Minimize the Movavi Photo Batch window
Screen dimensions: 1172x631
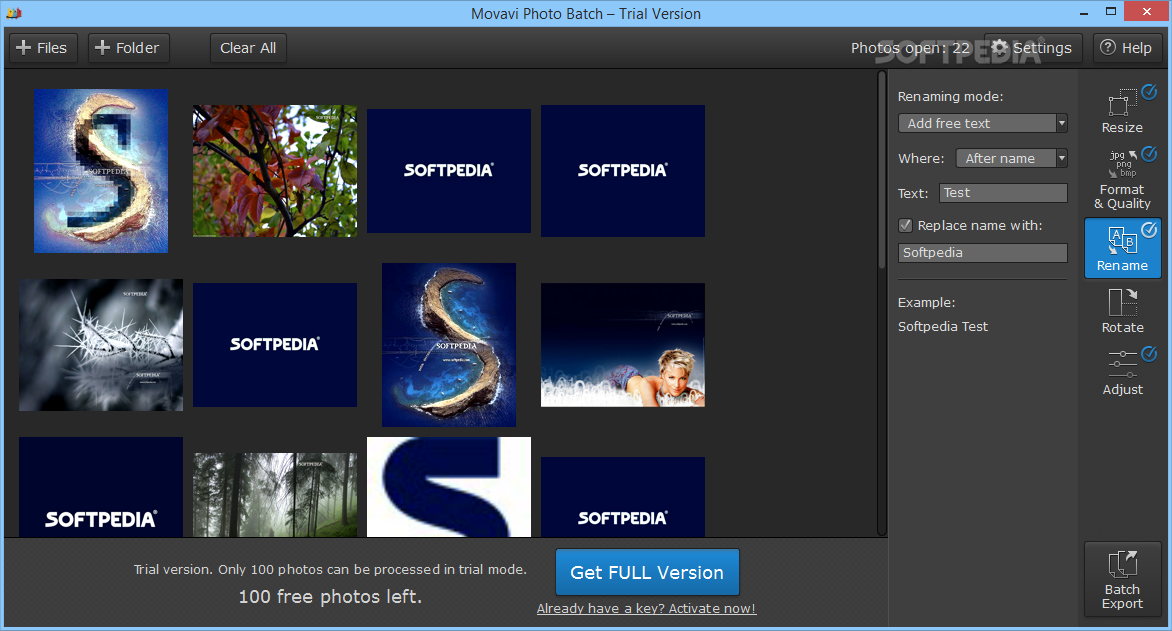(1084, 13)
